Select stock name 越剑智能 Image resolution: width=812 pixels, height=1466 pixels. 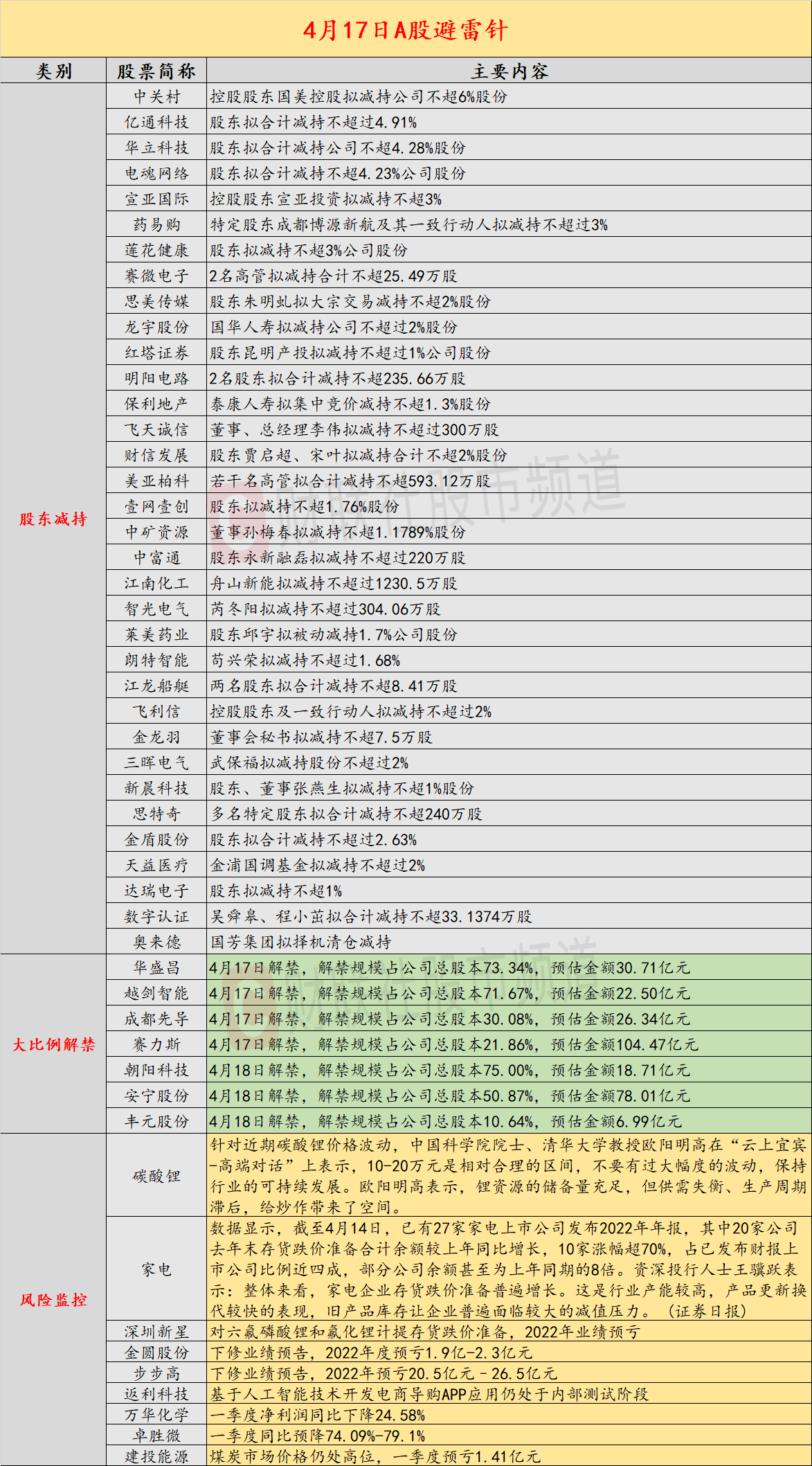[x=156, y=994]
